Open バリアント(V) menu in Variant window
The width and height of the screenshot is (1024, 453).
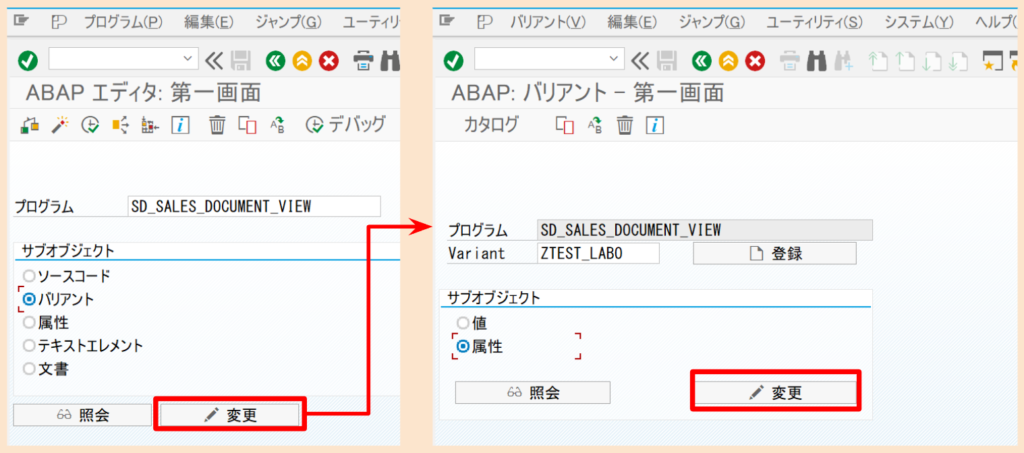549,22
